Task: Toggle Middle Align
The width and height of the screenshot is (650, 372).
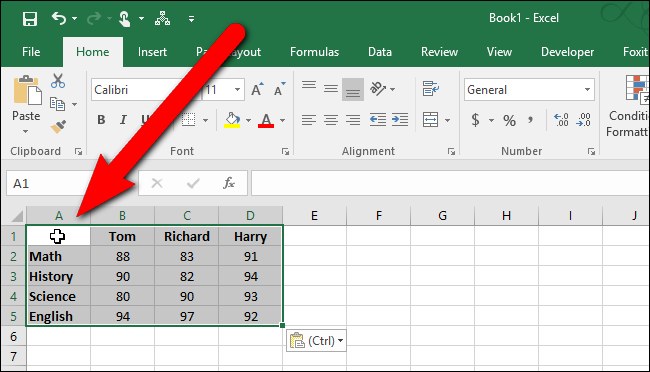Action: tap(331, 89)
